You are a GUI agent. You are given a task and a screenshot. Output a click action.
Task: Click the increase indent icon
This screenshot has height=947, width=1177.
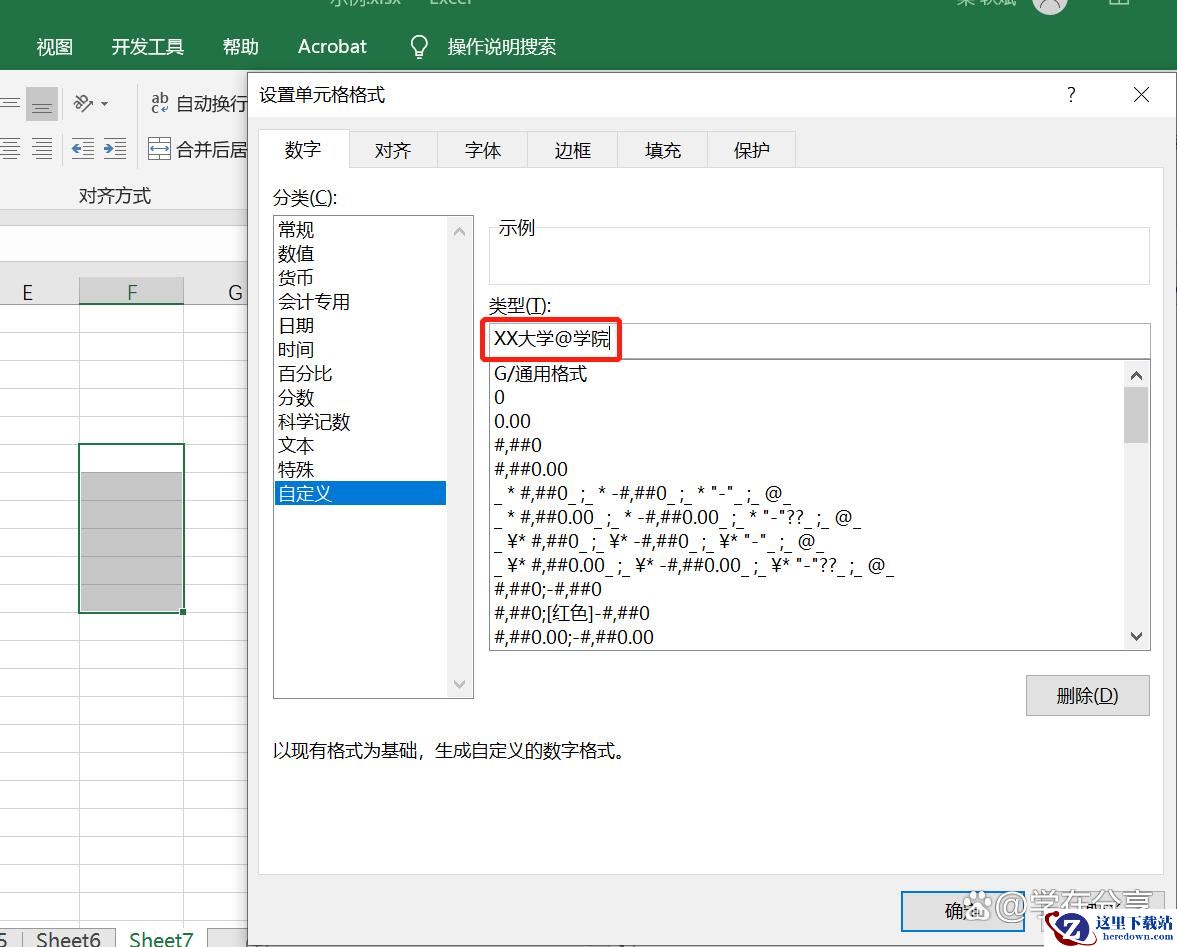pyautogui.click(x=115, y=150)
